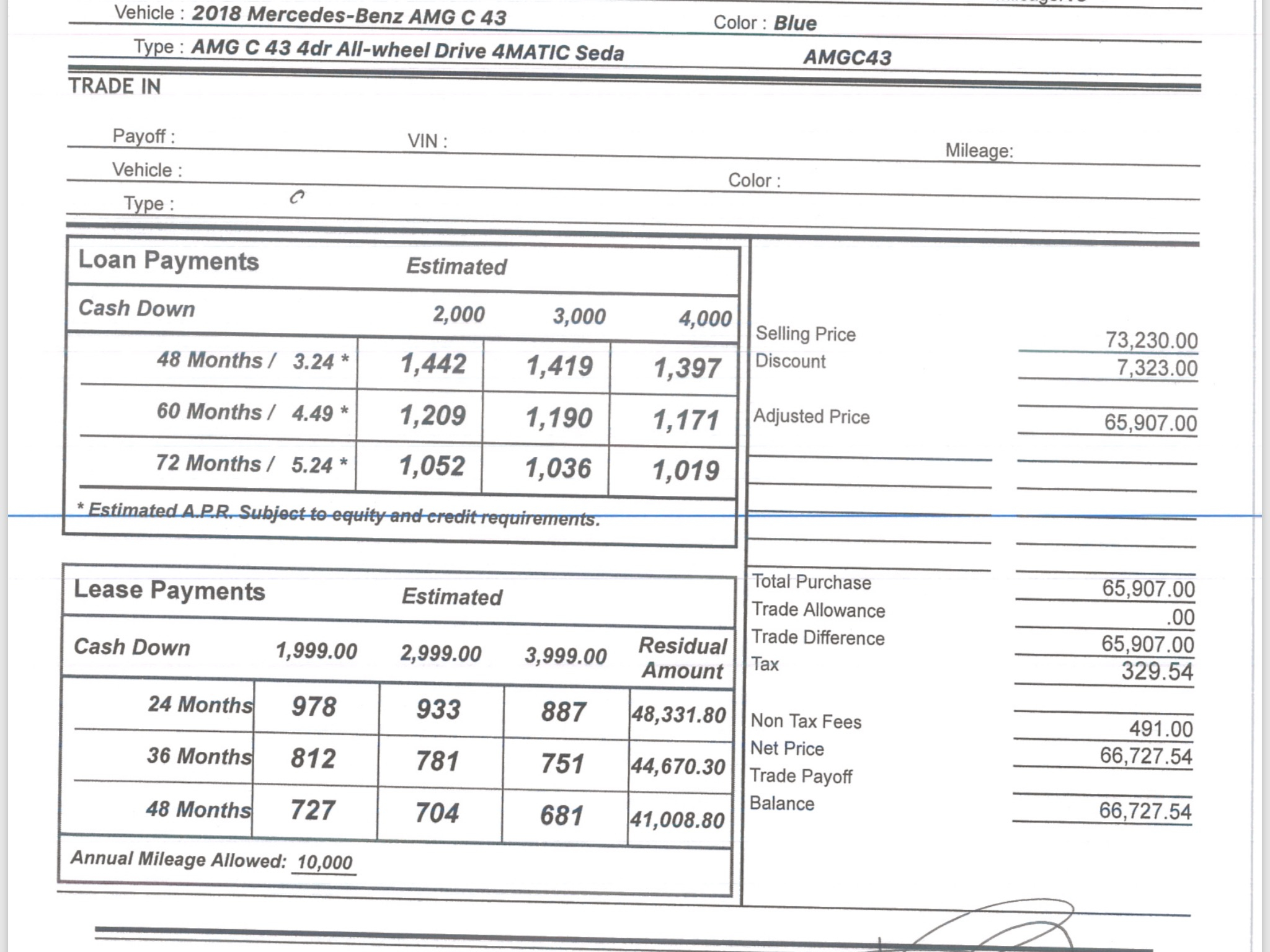The image size is (1270, 952).
Task: Click the 1,019 seventy-two month payment
Action: (x=685, y=470)
